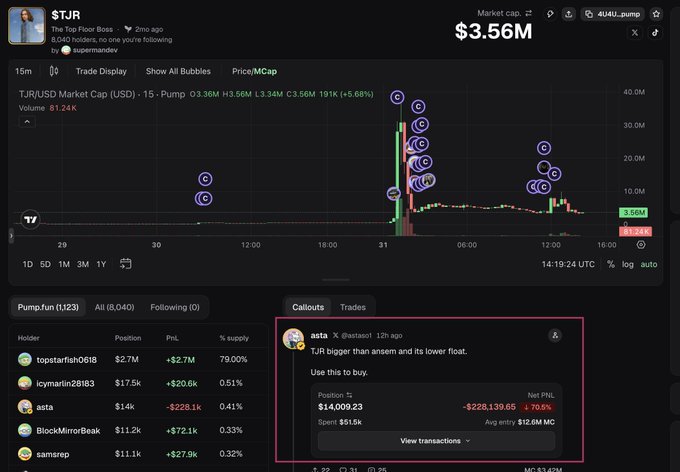Image resolution: width=680 pixels, height=472 pixels.
Task: Open the supermandev creator profile
Action: [95, 50]
